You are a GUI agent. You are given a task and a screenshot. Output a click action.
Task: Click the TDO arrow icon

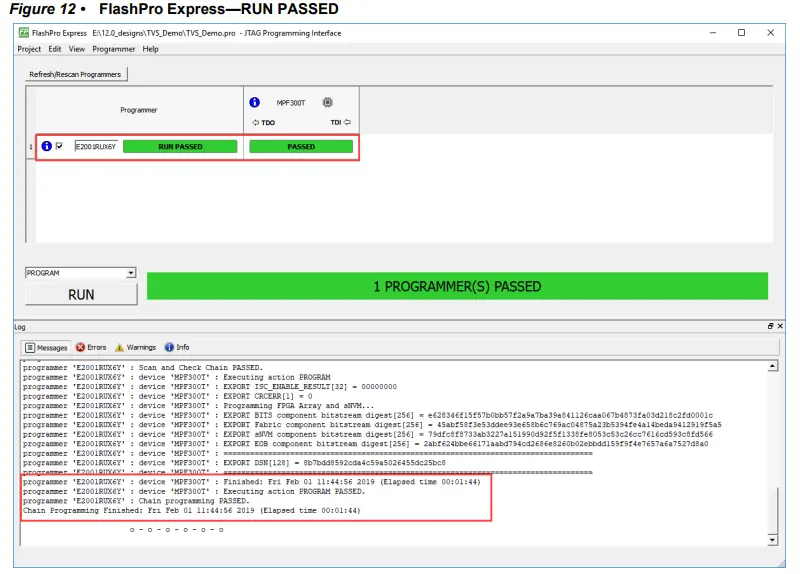(256, 122)
